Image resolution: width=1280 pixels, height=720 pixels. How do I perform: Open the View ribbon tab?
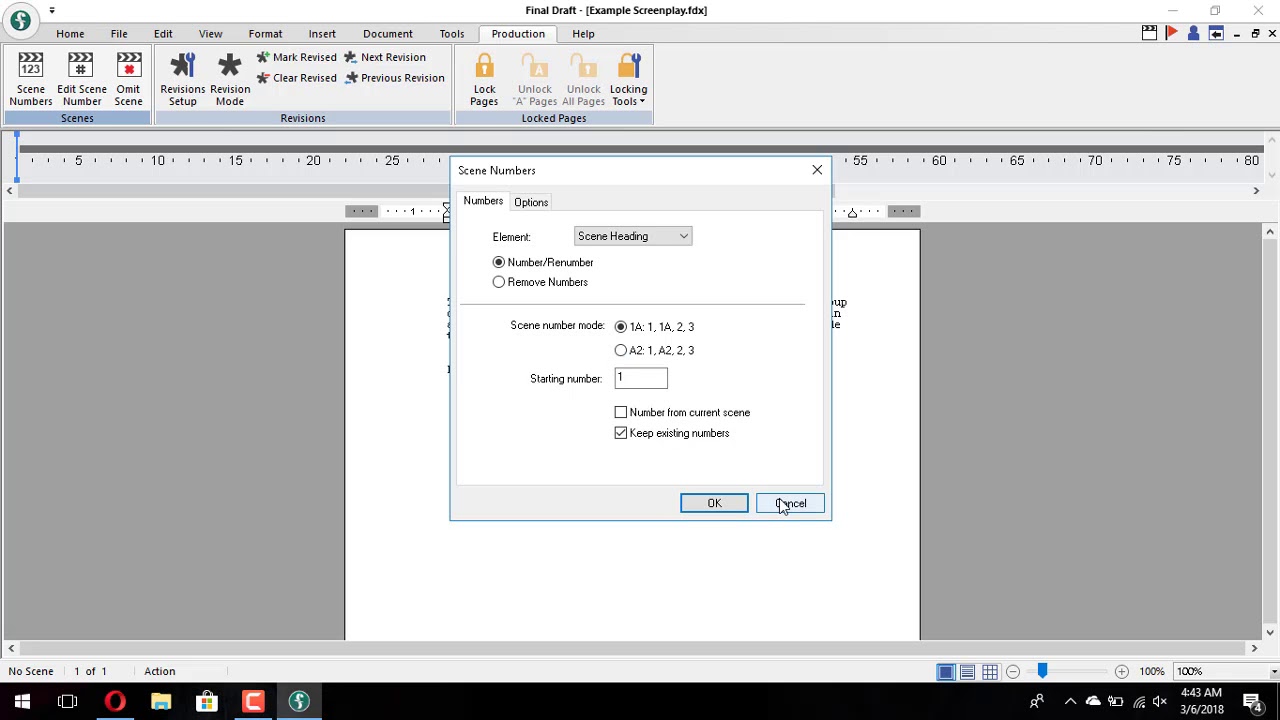pyautogui.click(x=210, y=34)
